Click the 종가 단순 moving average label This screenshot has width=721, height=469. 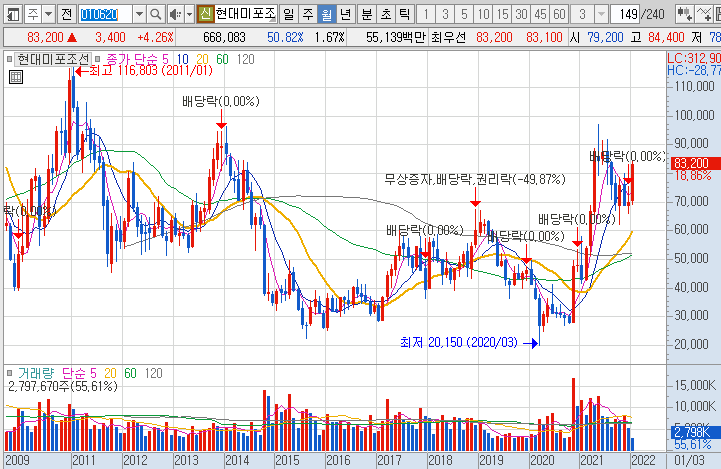[132, 59]
